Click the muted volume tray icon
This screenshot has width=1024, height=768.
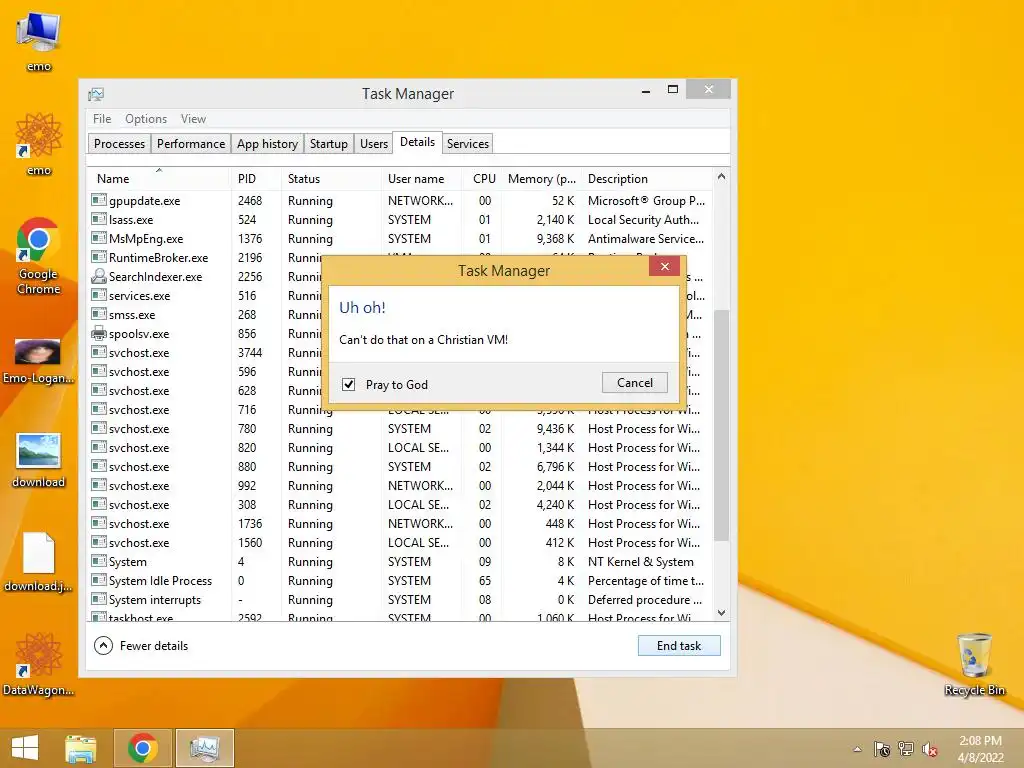930,749
